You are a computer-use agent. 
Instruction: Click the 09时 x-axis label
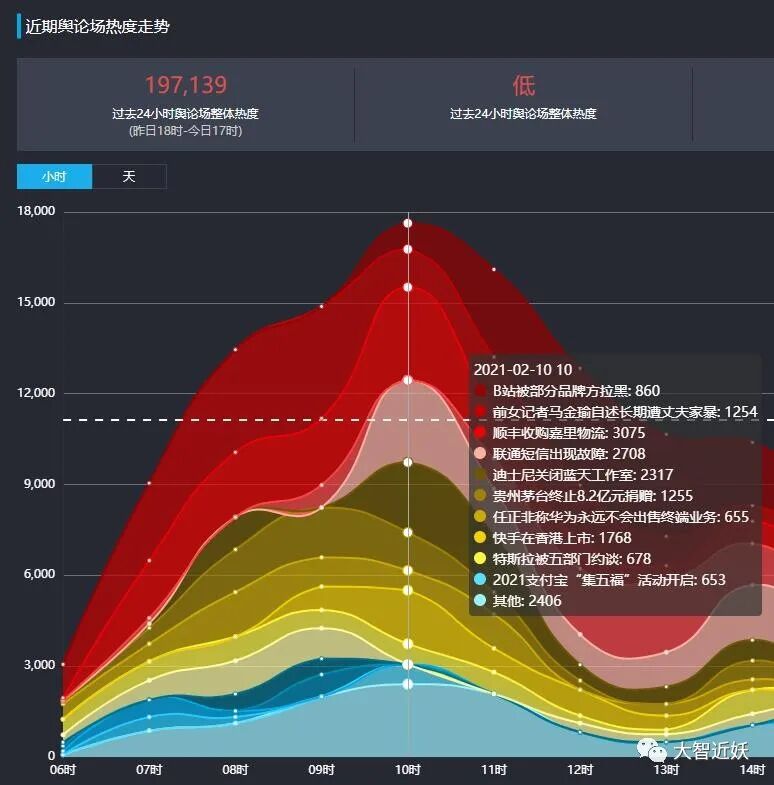click(321, 769)
